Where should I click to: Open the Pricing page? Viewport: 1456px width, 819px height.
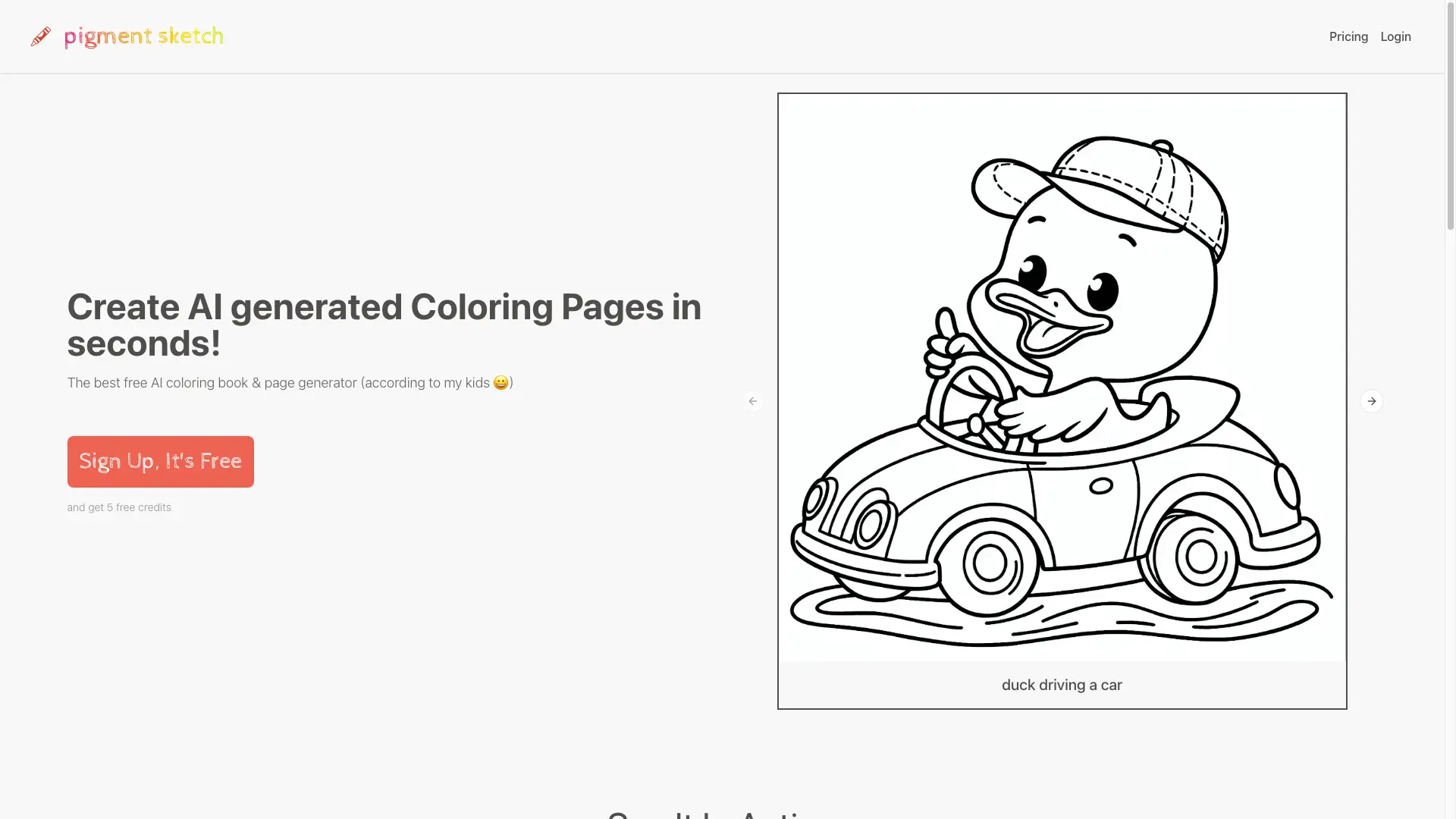(1348, 36)
